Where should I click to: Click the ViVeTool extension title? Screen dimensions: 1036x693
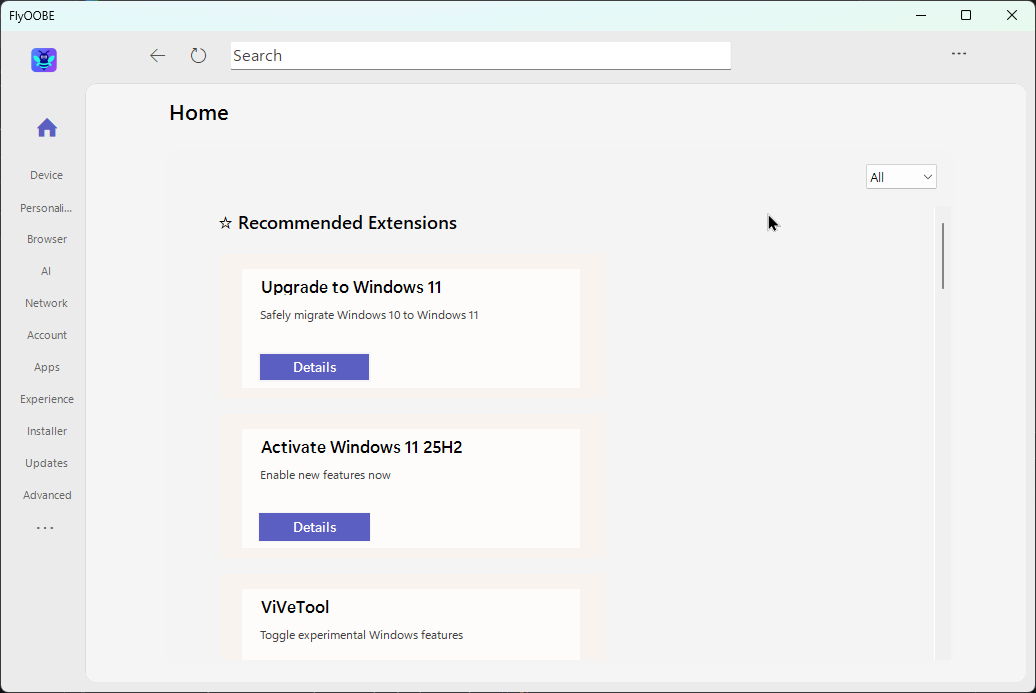tap(295, 607)
